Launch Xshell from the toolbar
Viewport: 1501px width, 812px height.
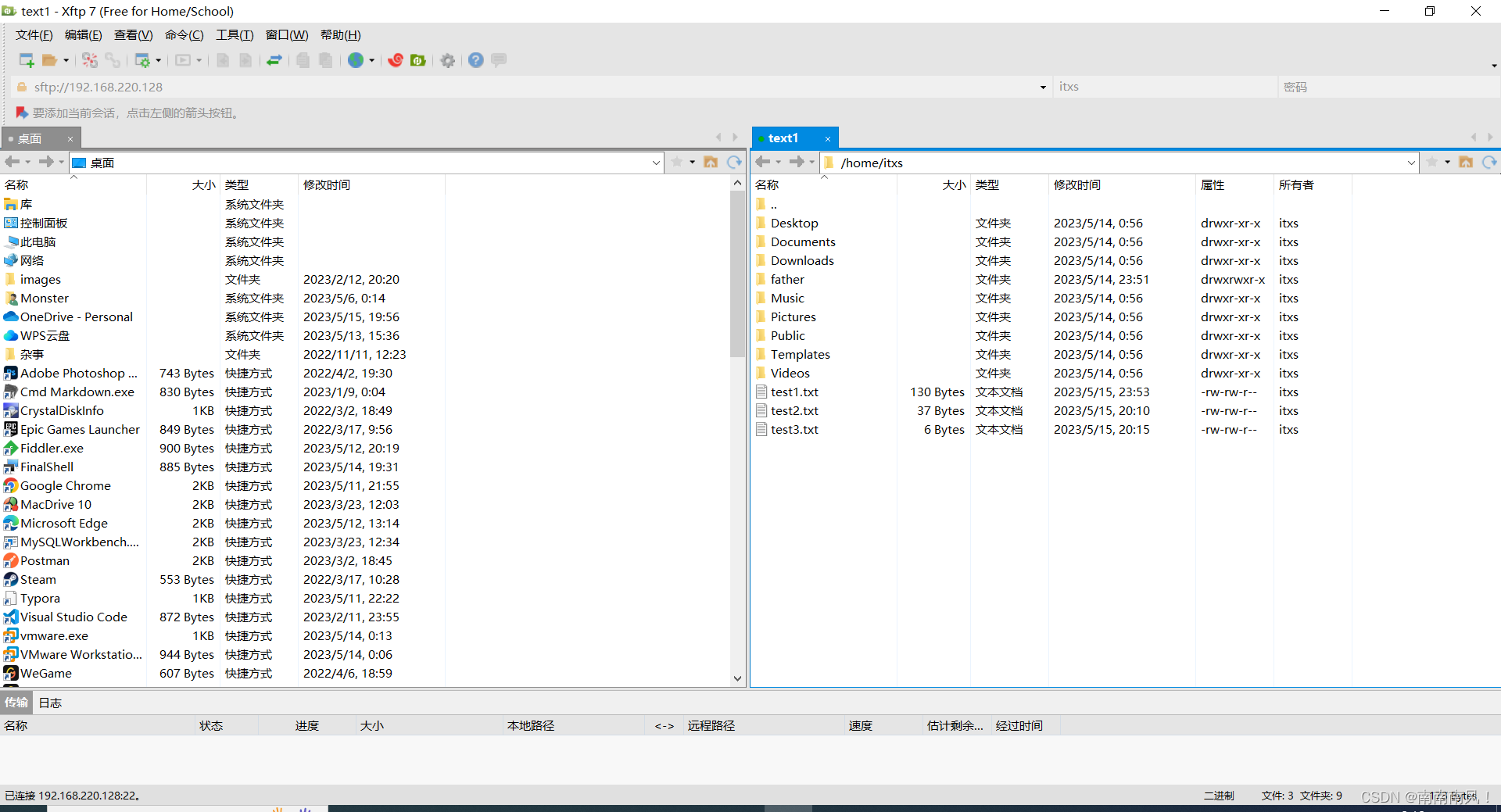pyautogui.click(x=396, y=60)
